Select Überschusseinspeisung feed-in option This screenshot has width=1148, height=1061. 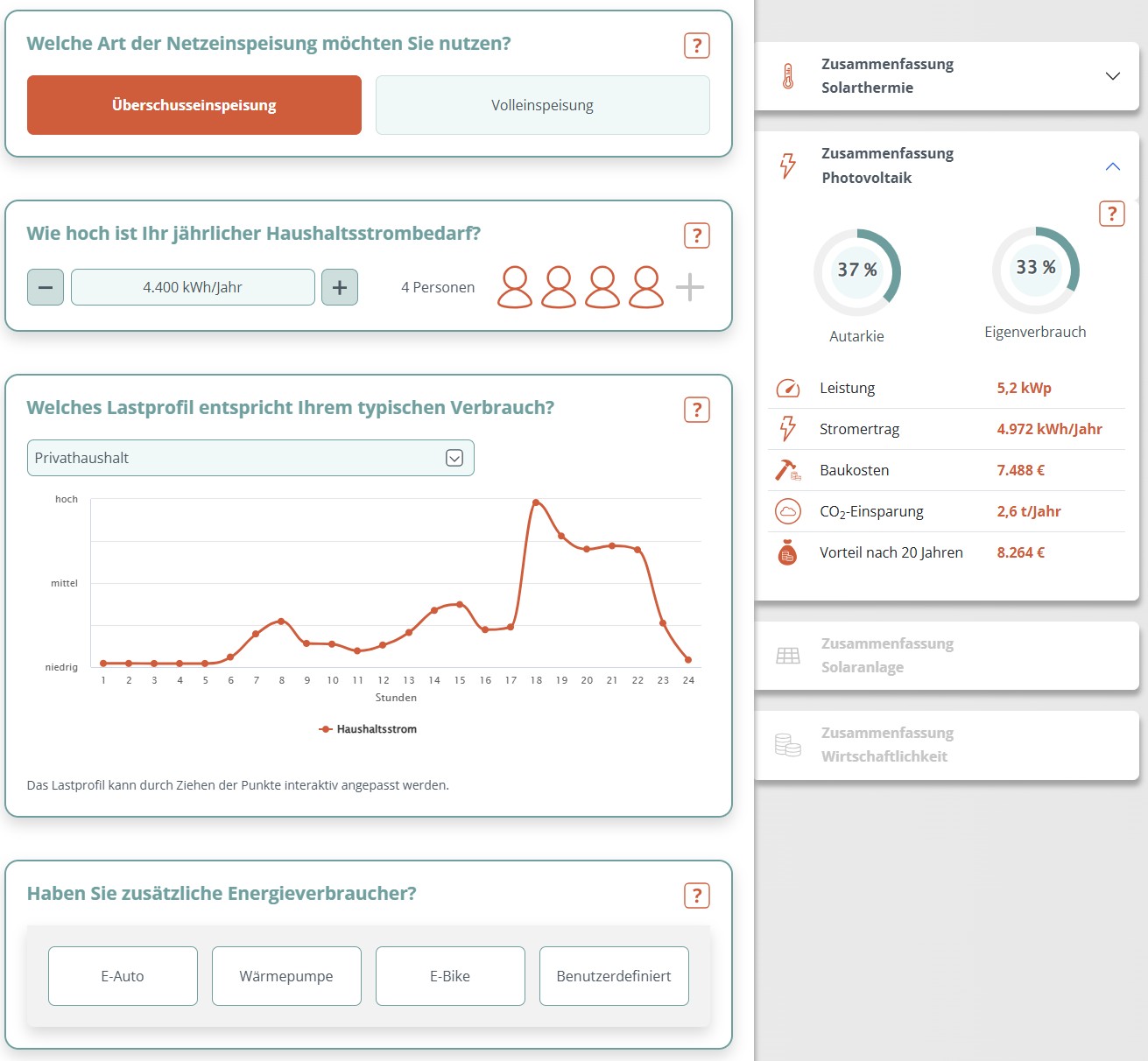(x=194, y=105)
